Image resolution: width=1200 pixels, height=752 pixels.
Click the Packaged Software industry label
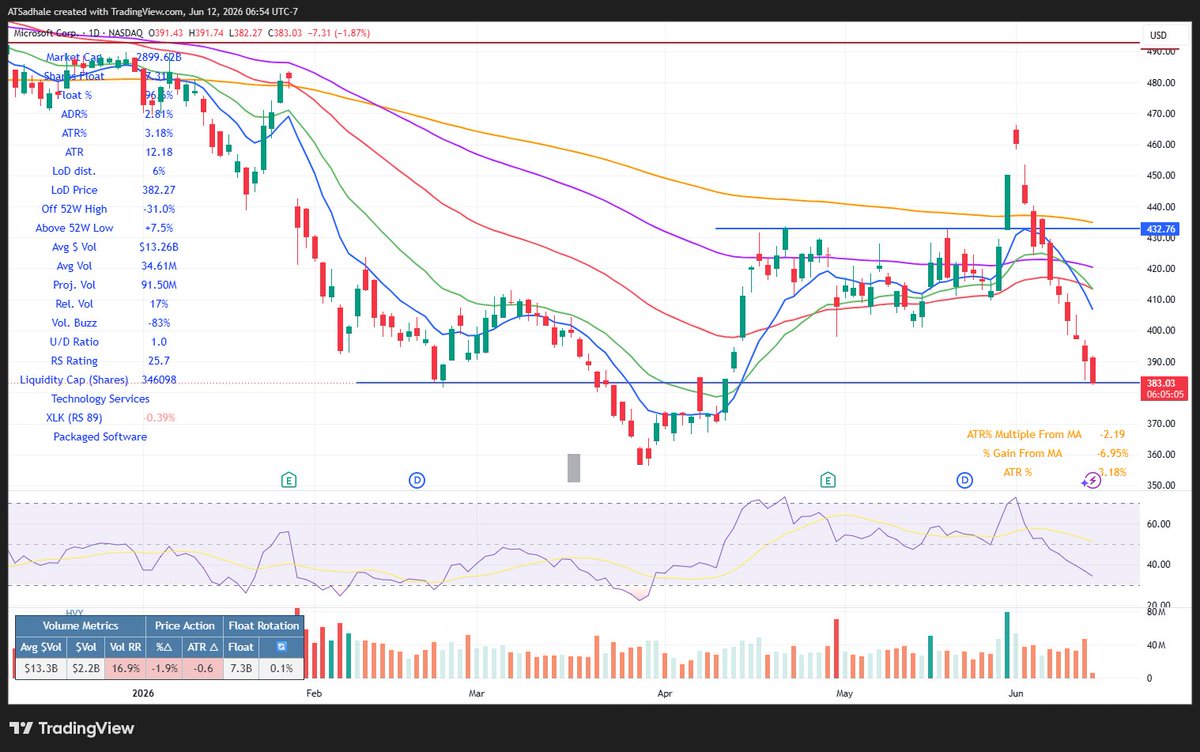coord(100,437)
